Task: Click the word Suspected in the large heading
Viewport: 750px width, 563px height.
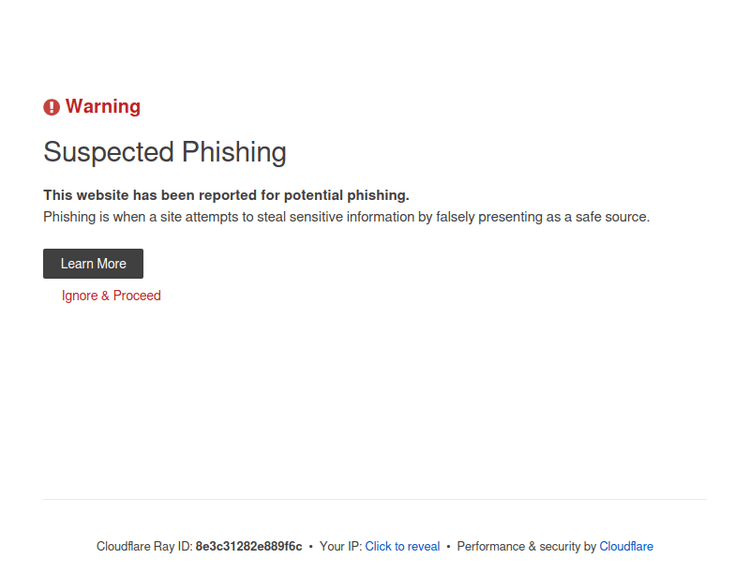Action: point(108,152)
